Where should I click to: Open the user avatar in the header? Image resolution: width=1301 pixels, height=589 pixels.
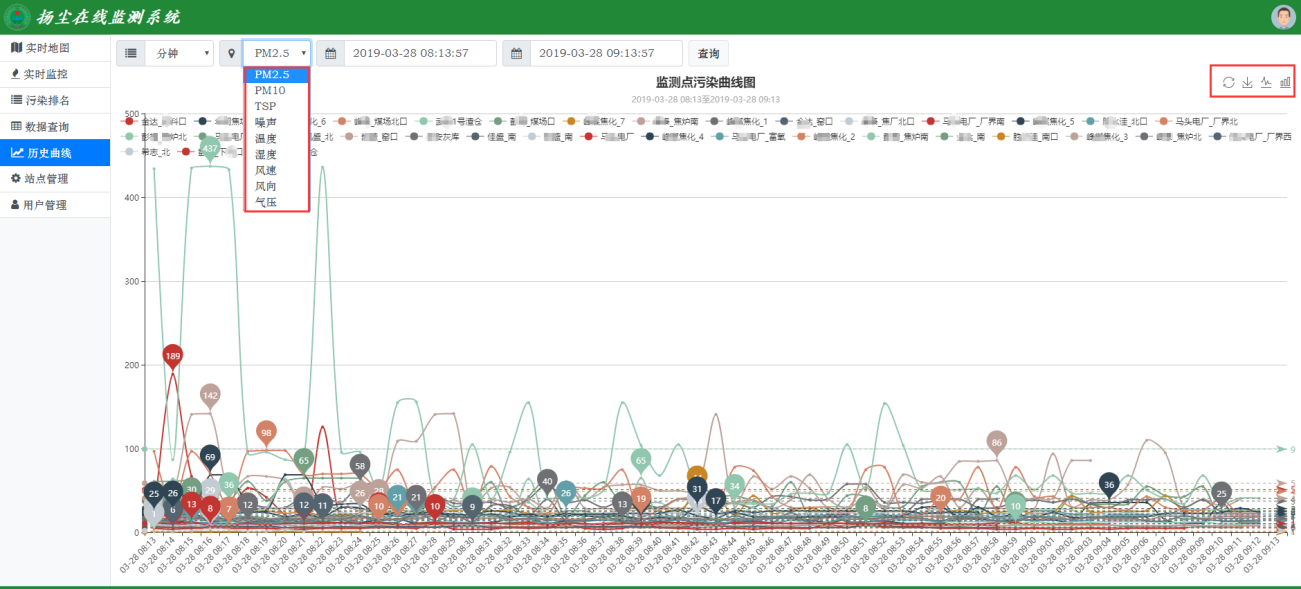(1283, 17)
